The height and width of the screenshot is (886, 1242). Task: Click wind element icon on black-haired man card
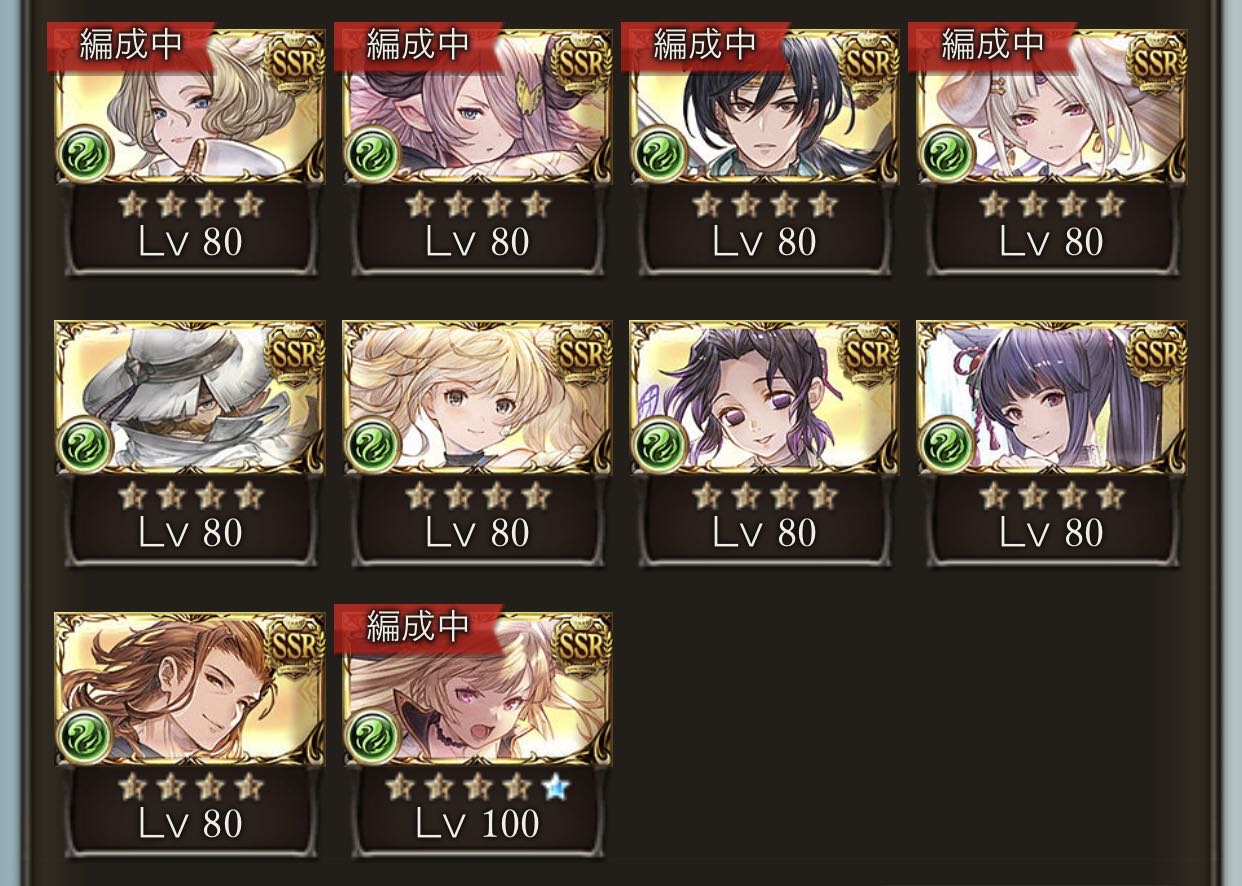click(x=659, y=153)
